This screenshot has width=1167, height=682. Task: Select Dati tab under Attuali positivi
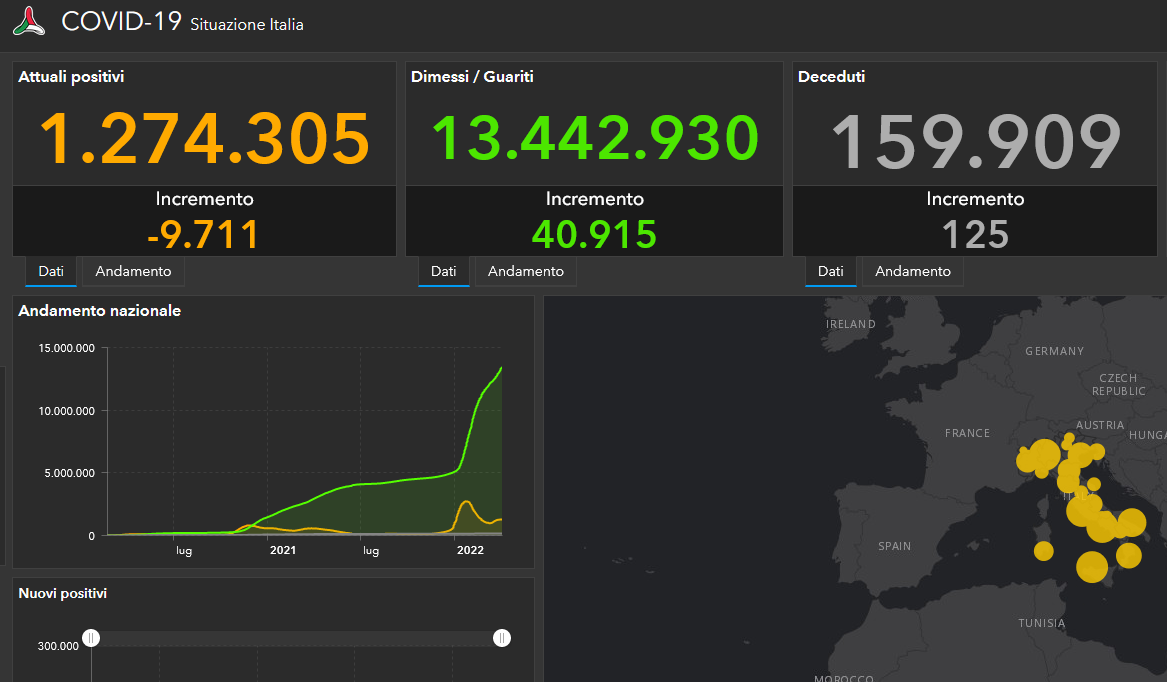tap(51, 271)
